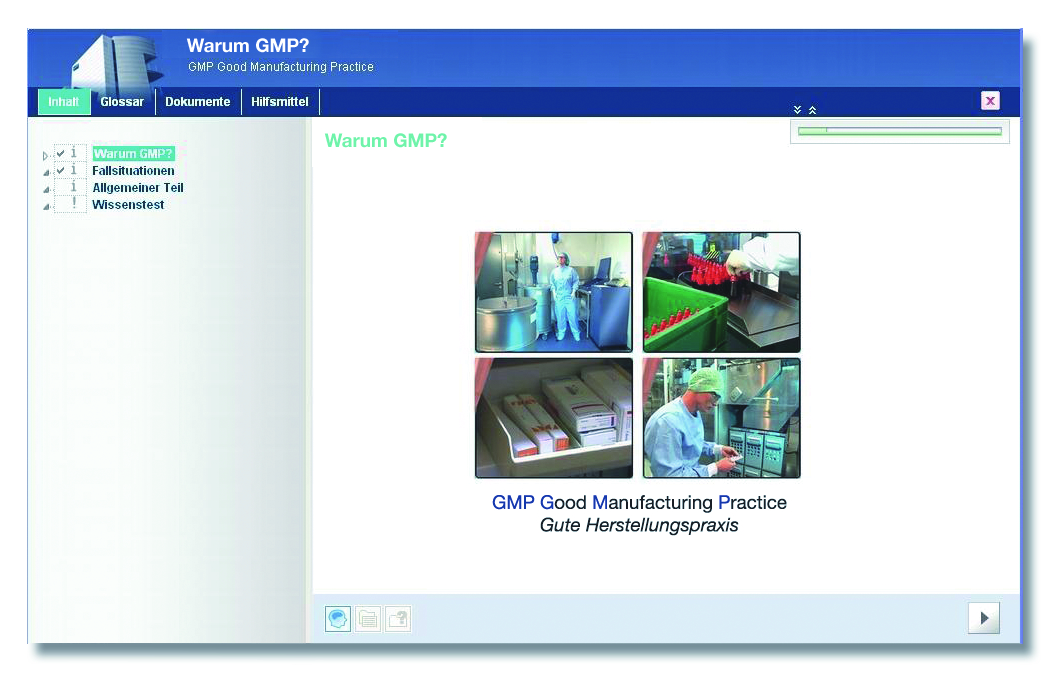Click the double chevron down icon
Screen dimensions: 1058x679
(x=797, y=110)
